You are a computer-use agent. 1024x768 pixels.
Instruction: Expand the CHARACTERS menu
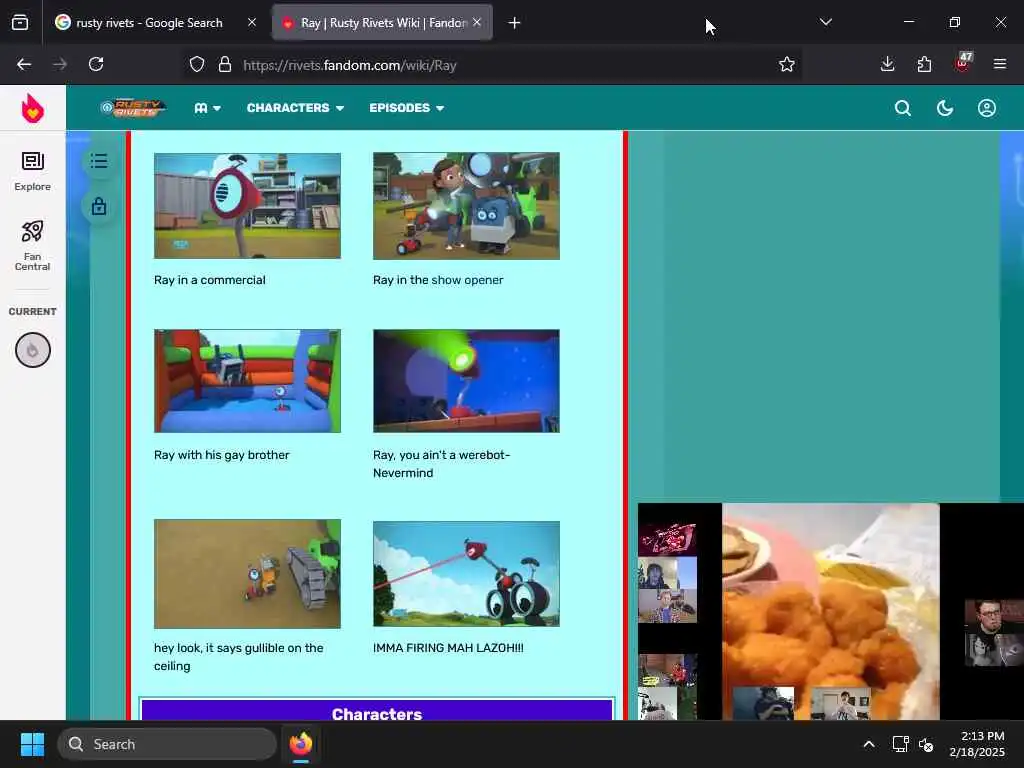(x=295, y=108)
